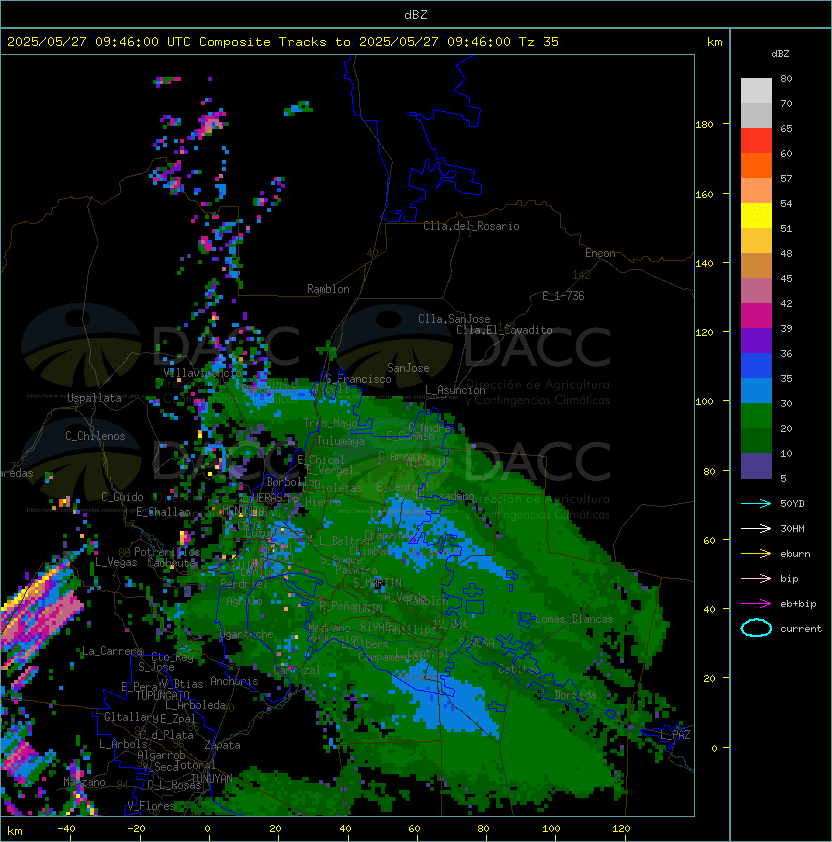Viewport: 832px width, 842px height.
Task: Click the 'Anchoris' place label
Action: [x=234, y=681]
